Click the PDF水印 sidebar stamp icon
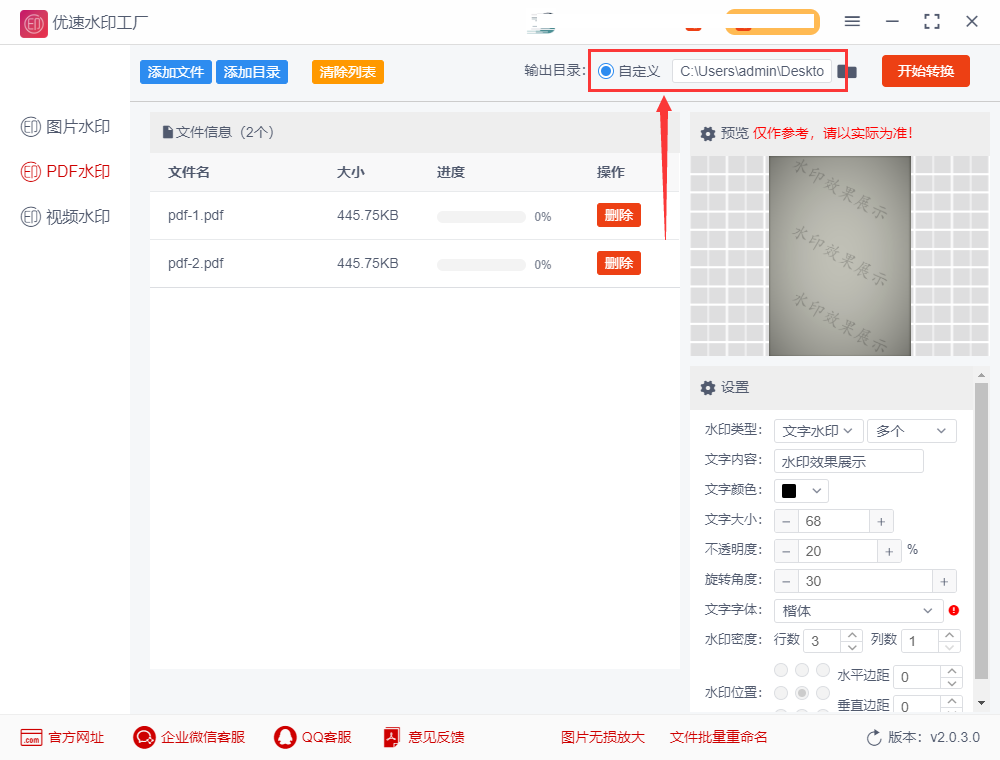 coord(31,172)
